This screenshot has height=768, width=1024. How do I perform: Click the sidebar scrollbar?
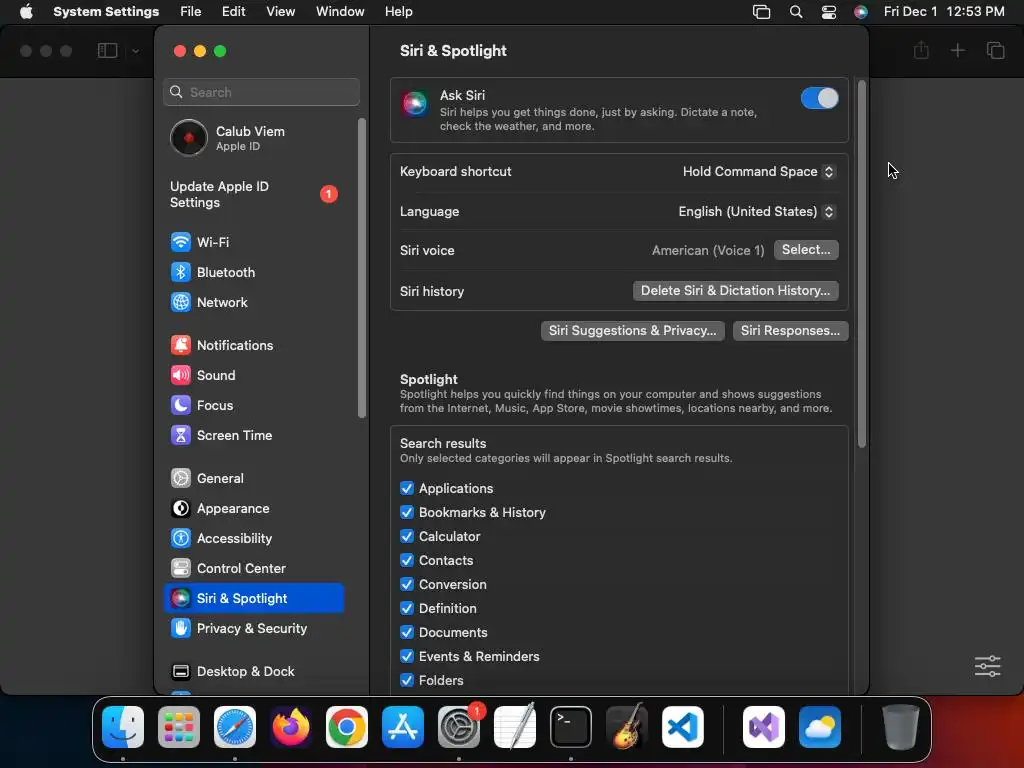click(x=362, y=268)
